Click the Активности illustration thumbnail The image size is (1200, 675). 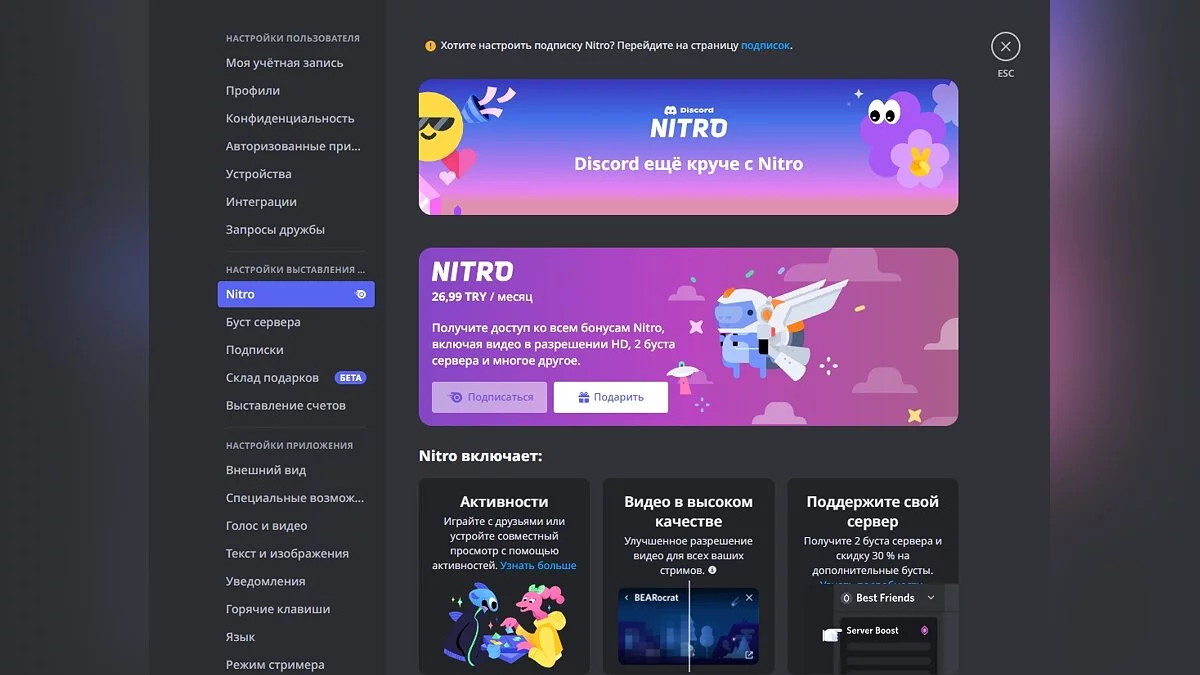[x=504, y=625]
